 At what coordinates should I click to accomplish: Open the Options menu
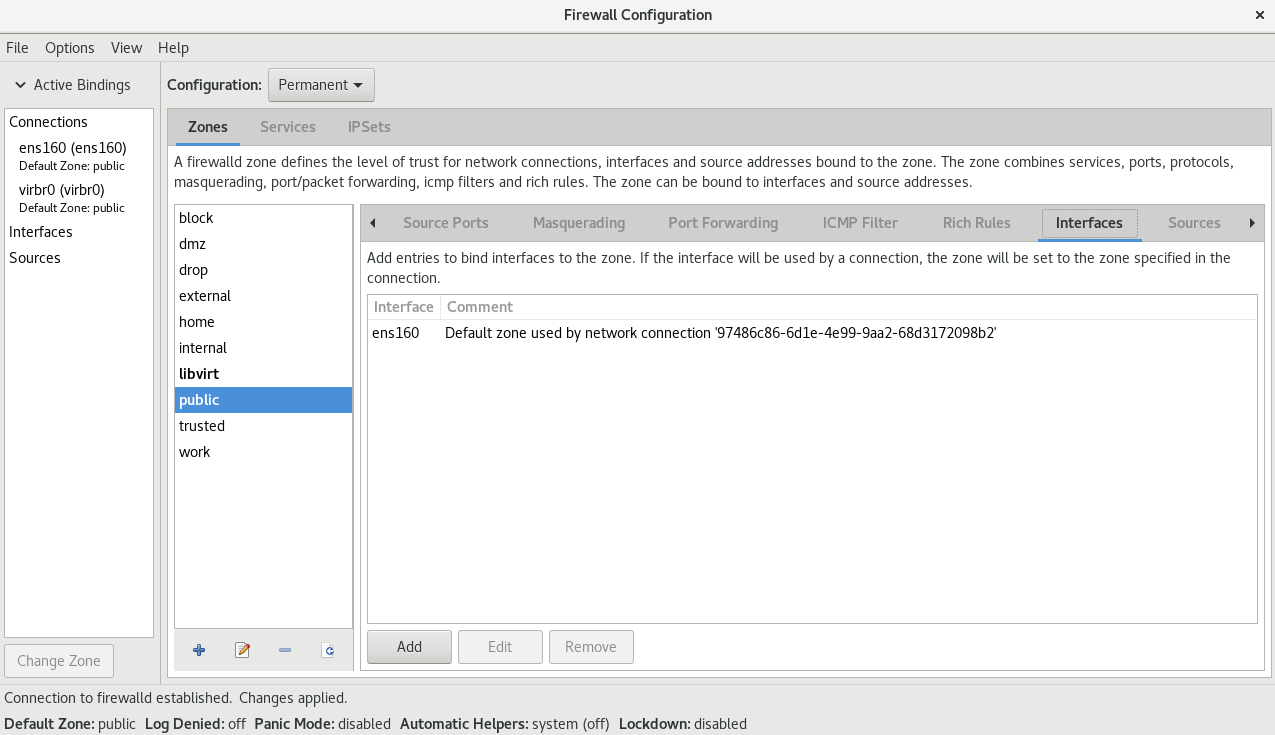coord(70,48)
